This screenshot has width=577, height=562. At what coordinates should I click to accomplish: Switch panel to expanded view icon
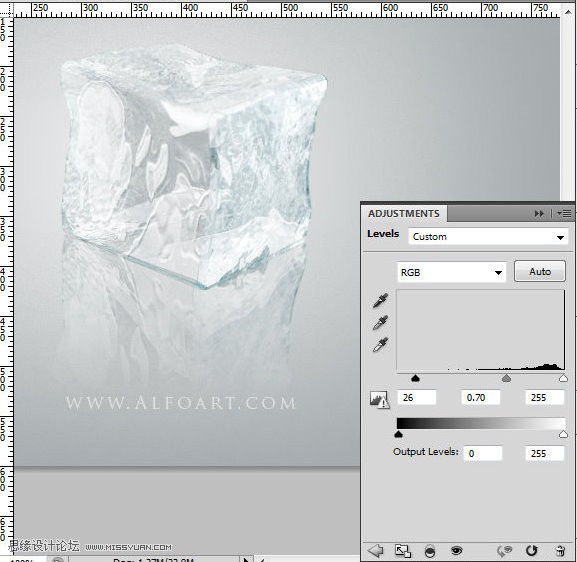403,551
